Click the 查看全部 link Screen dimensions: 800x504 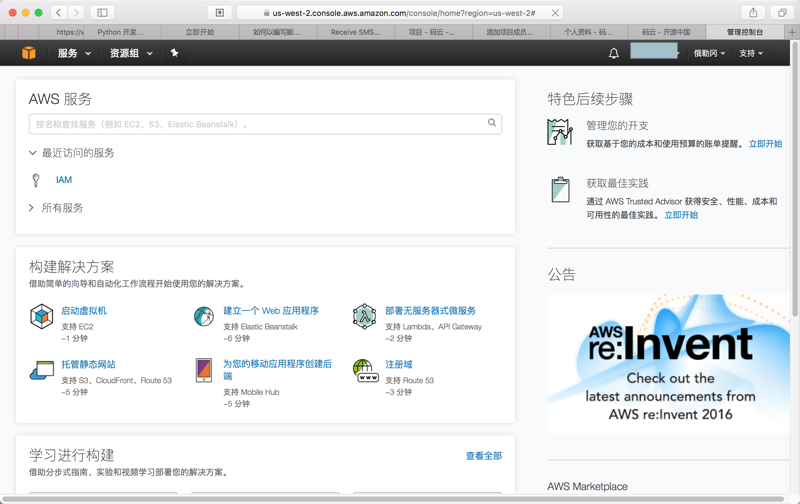coord(484,456)
